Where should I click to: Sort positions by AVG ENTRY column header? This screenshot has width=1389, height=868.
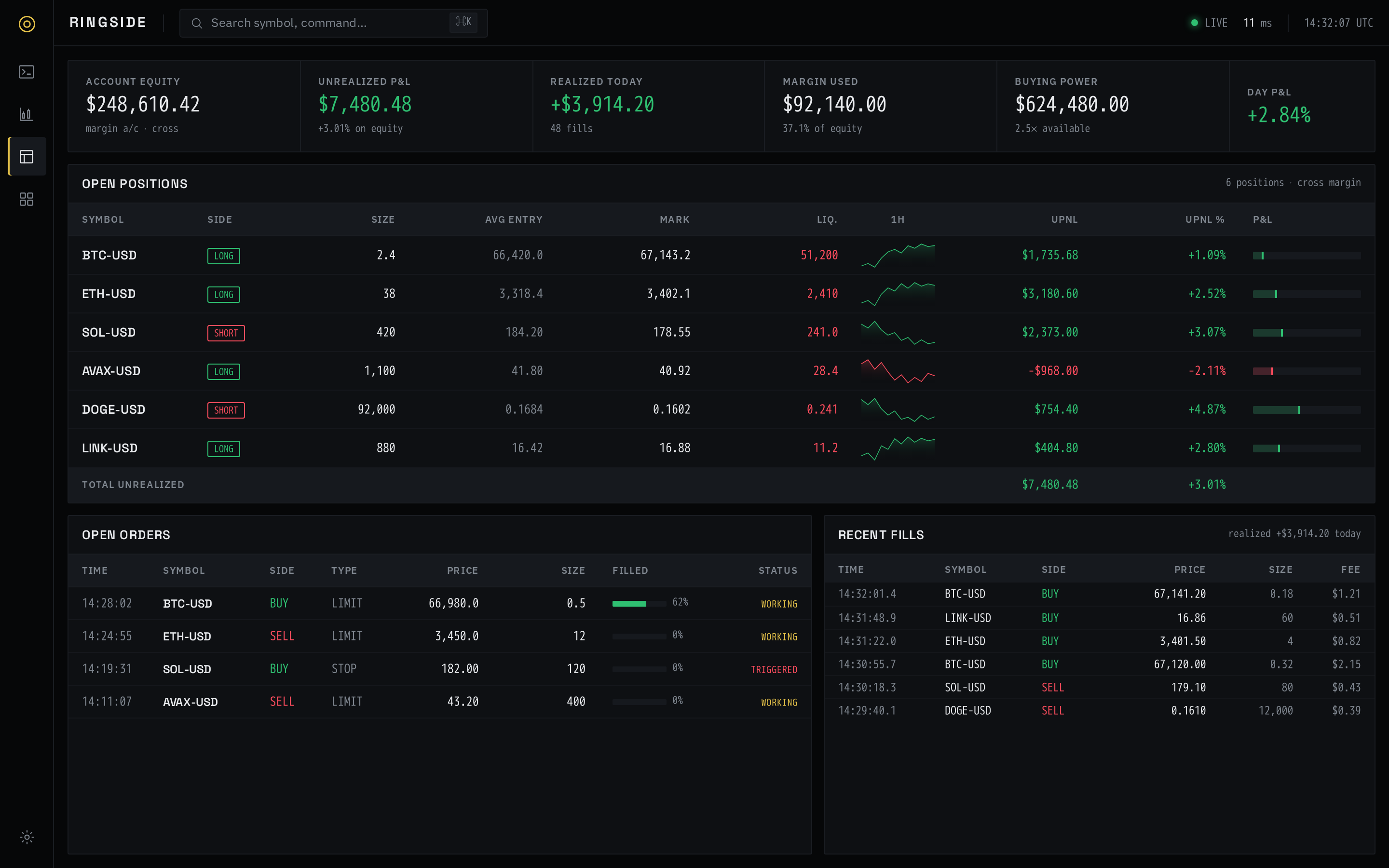tap(514, 220)
